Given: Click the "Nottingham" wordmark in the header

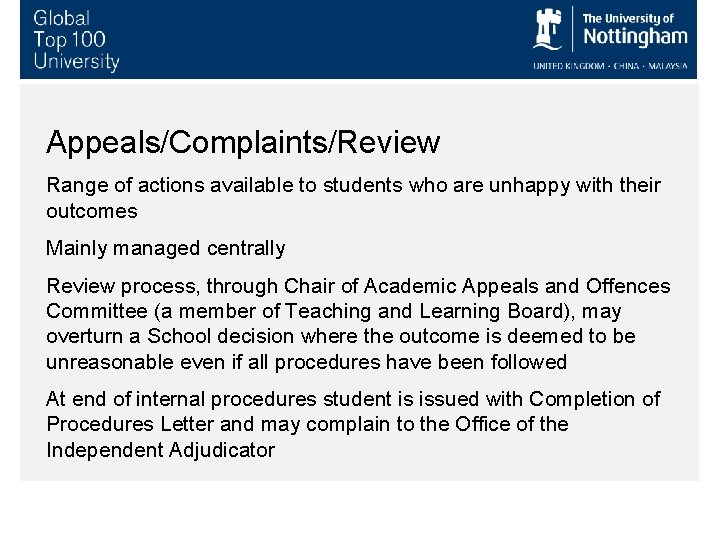Looking at the screenshot, I should click(x=634, y=37).
